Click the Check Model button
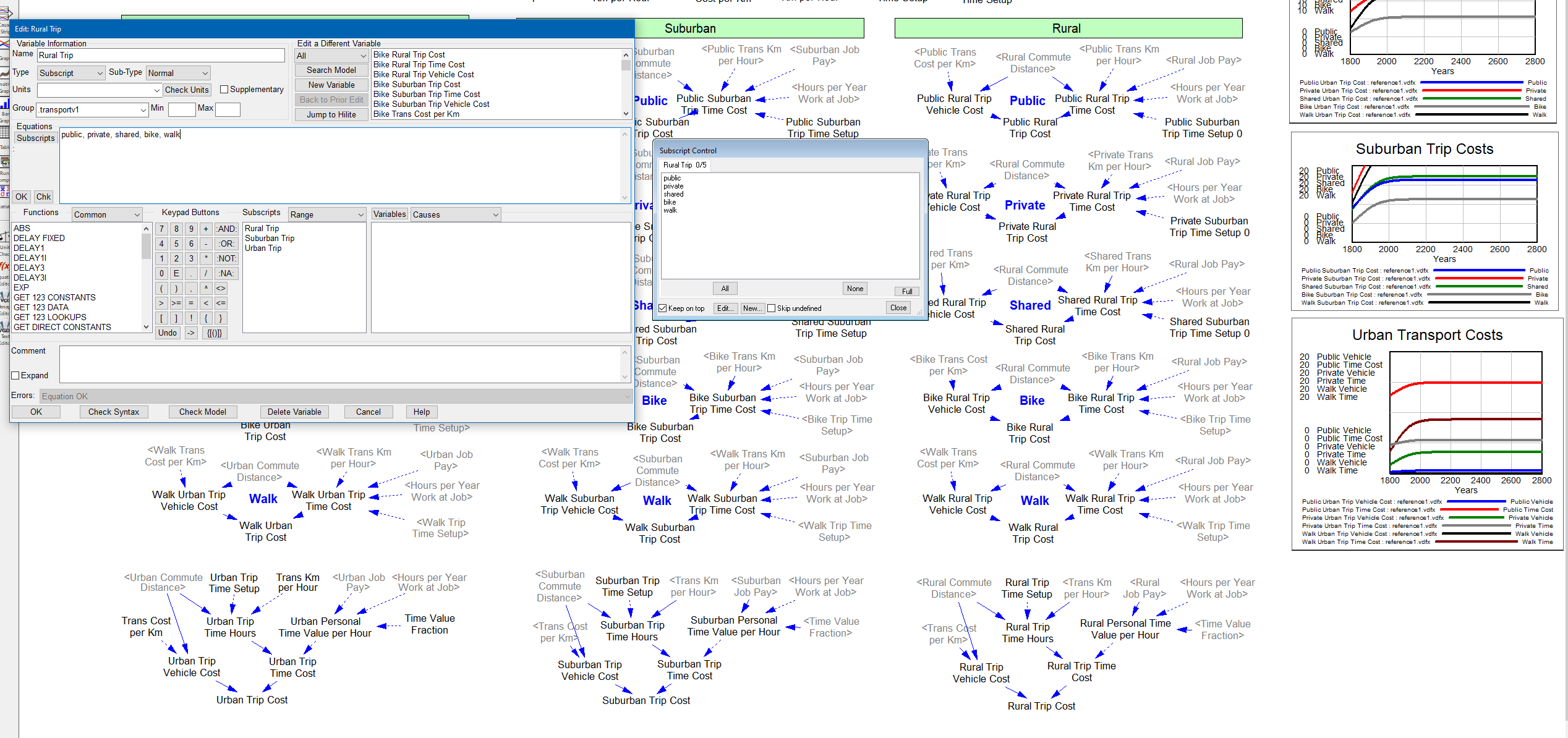 click(x=203, y=412)
